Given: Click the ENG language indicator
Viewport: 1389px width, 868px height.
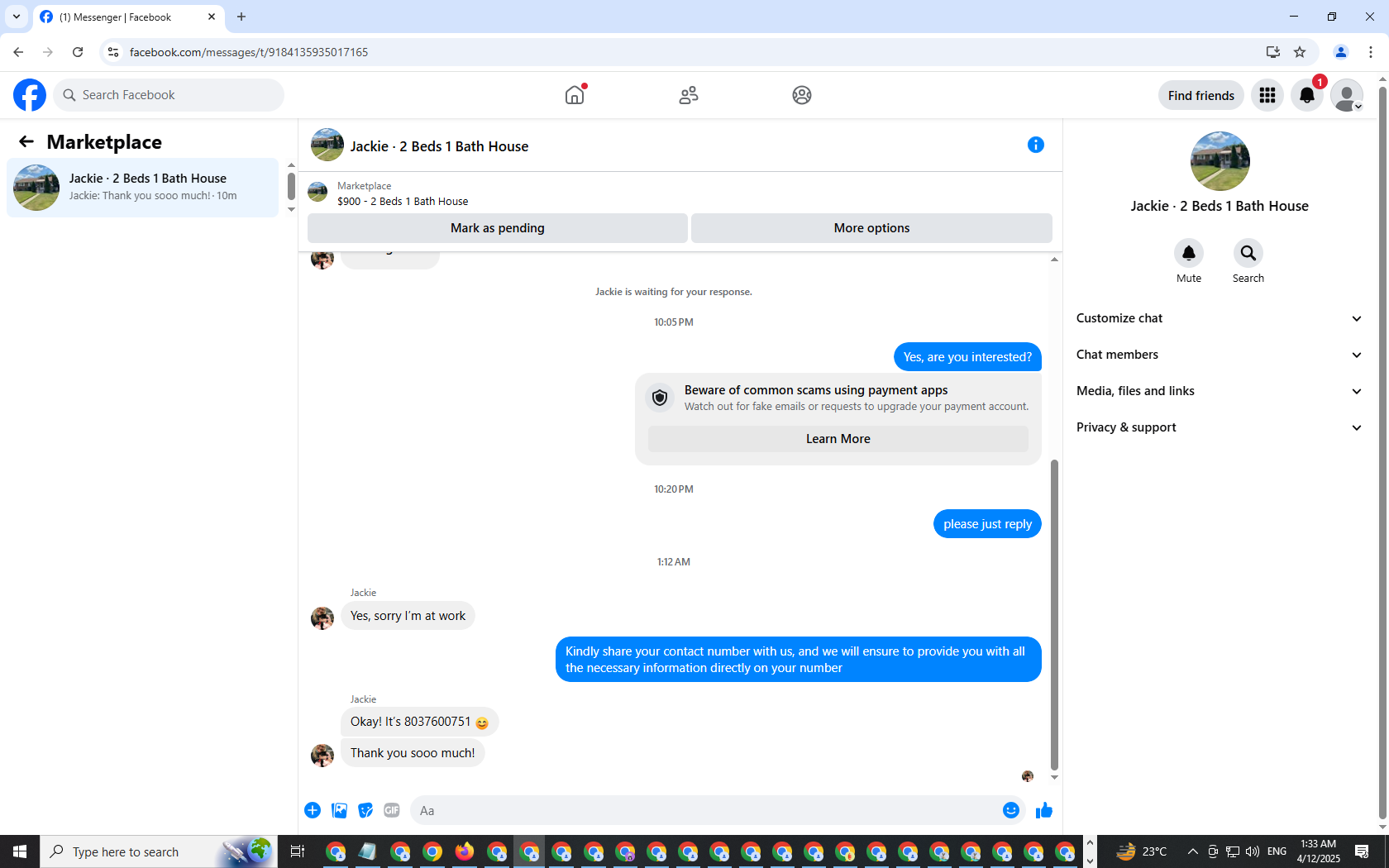Looking at the screenshot, I should pyautogui.click(x=1277, y=851).
